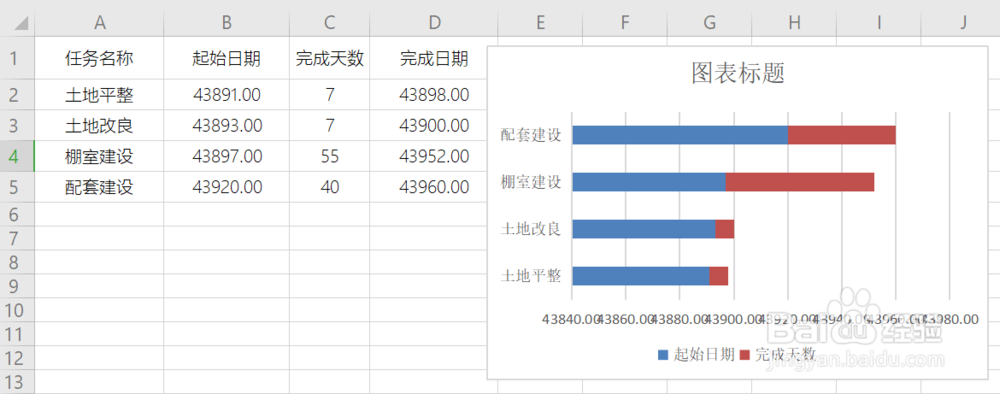Select column D header
Image resolution: width=1000 pixels, height=394 pixels.
tap(434, 23)
